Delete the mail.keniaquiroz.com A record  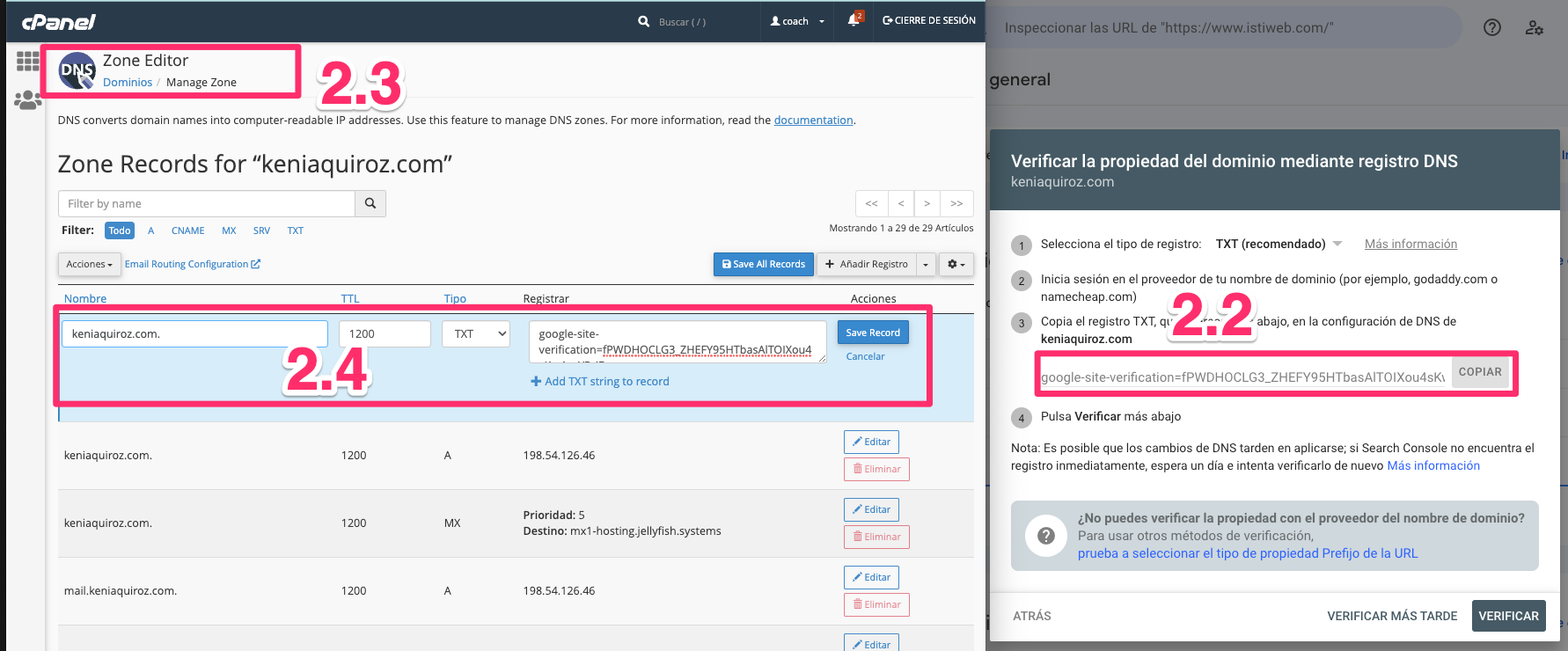(x=876, y=604)
